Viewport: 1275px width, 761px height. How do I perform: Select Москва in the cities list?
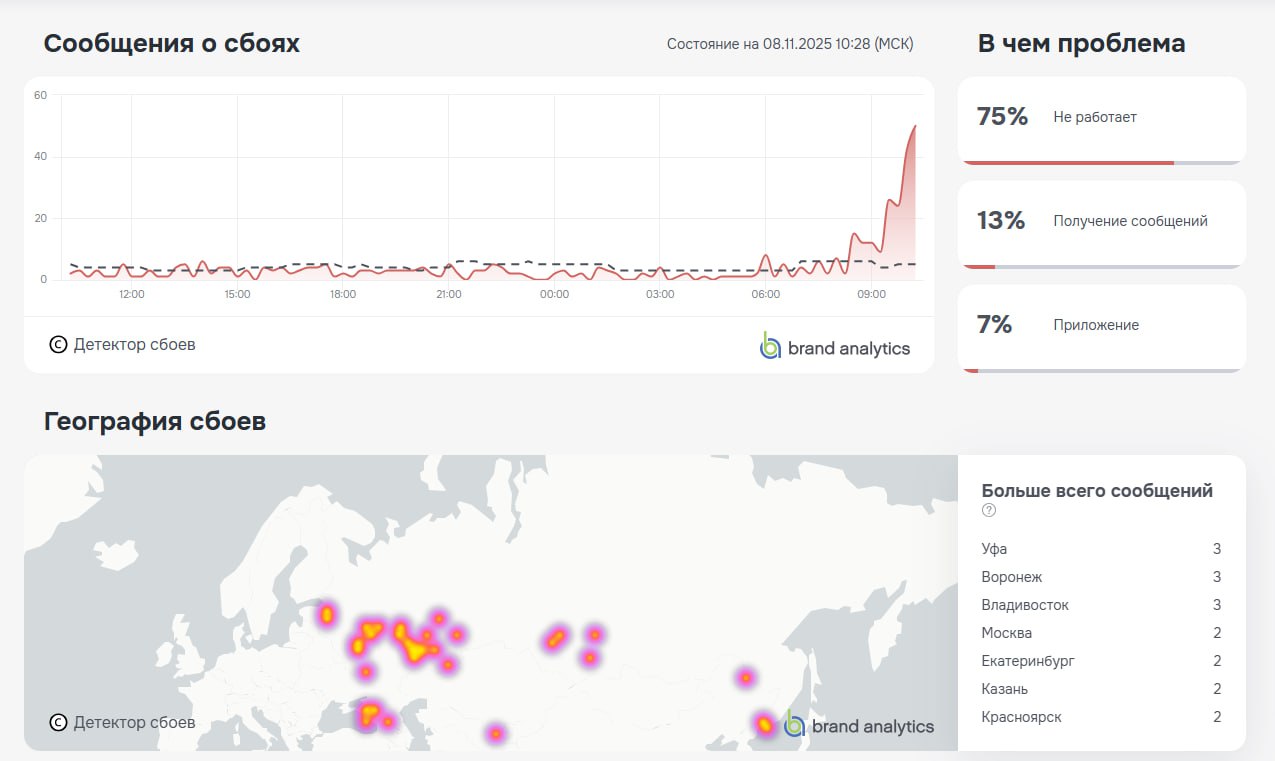(x=1007, y=633)
